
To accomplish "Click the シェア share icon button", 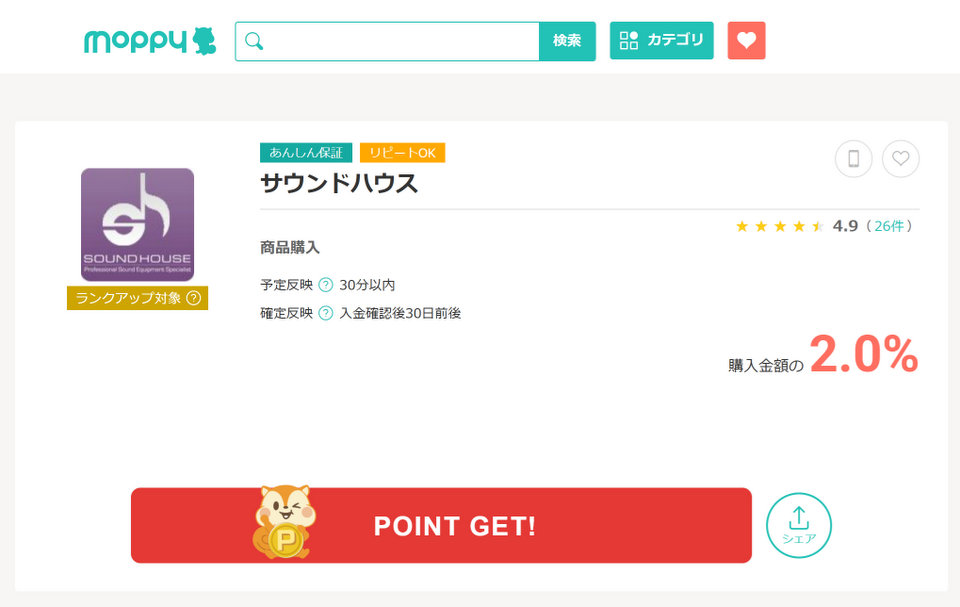I will pyautogui.click(x=798, y=525).
